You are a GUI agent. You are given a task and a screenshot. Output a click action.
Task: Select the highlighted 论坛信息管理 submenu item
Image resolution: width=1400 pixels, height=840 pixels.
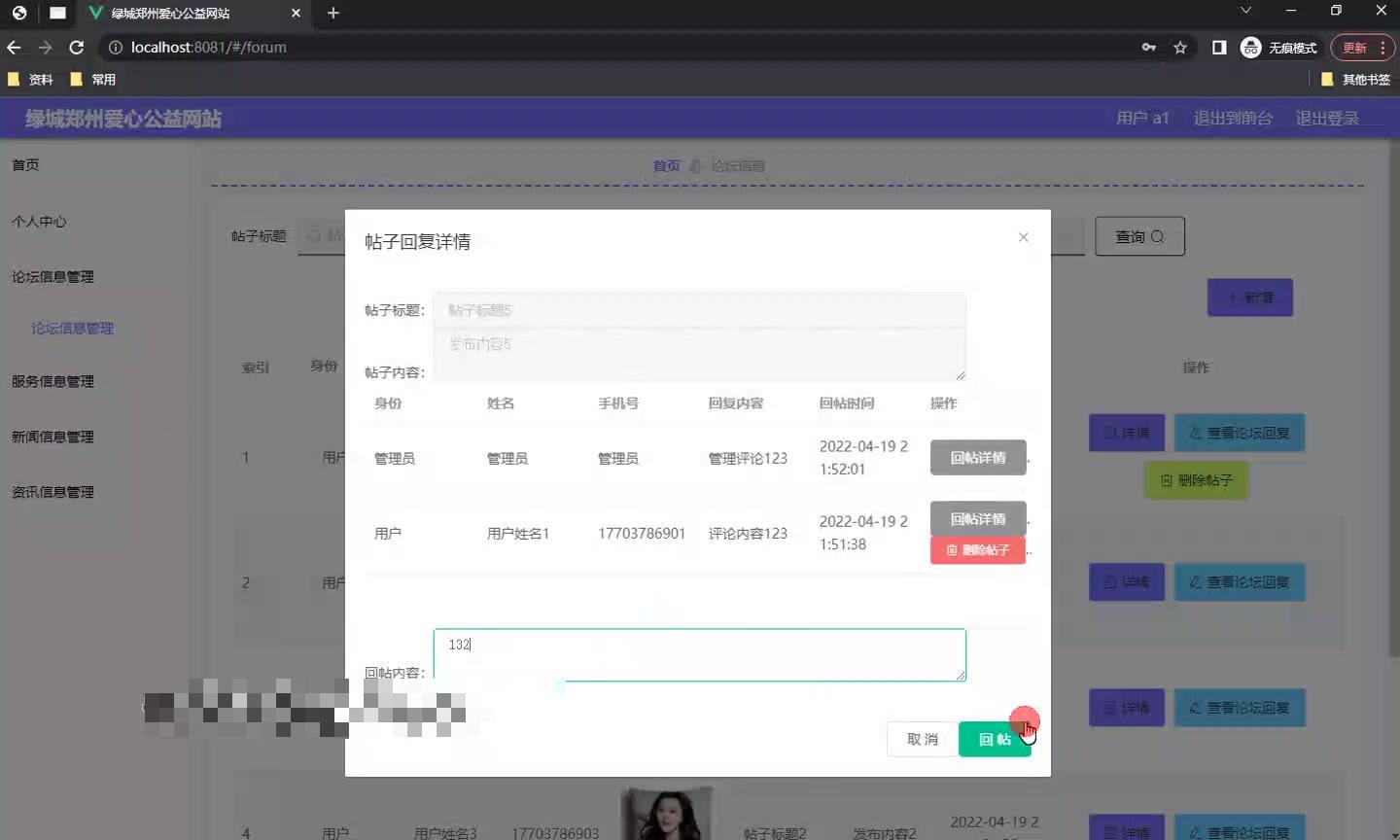pyautogui.click(x=72, y=329)
